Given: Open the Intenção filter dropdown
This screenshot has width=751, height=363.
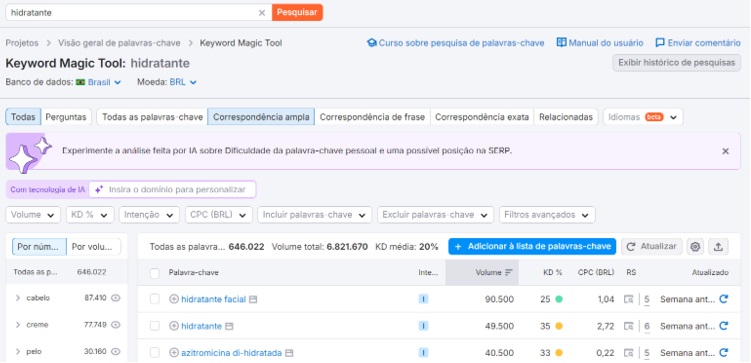Looking at the screenshot, I should coord(149,215).
